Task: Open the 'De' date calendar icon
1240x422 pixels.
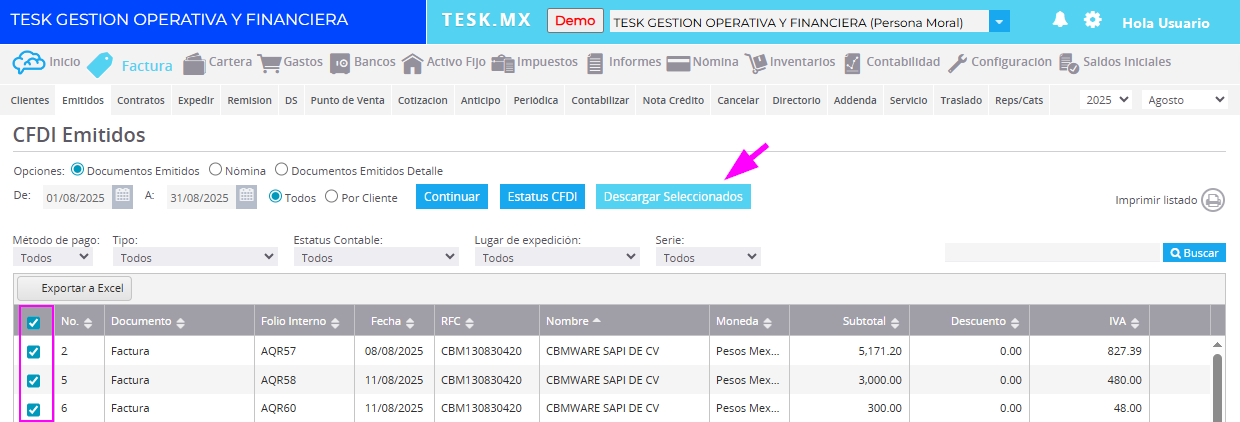Action: [x=122, y=195]
